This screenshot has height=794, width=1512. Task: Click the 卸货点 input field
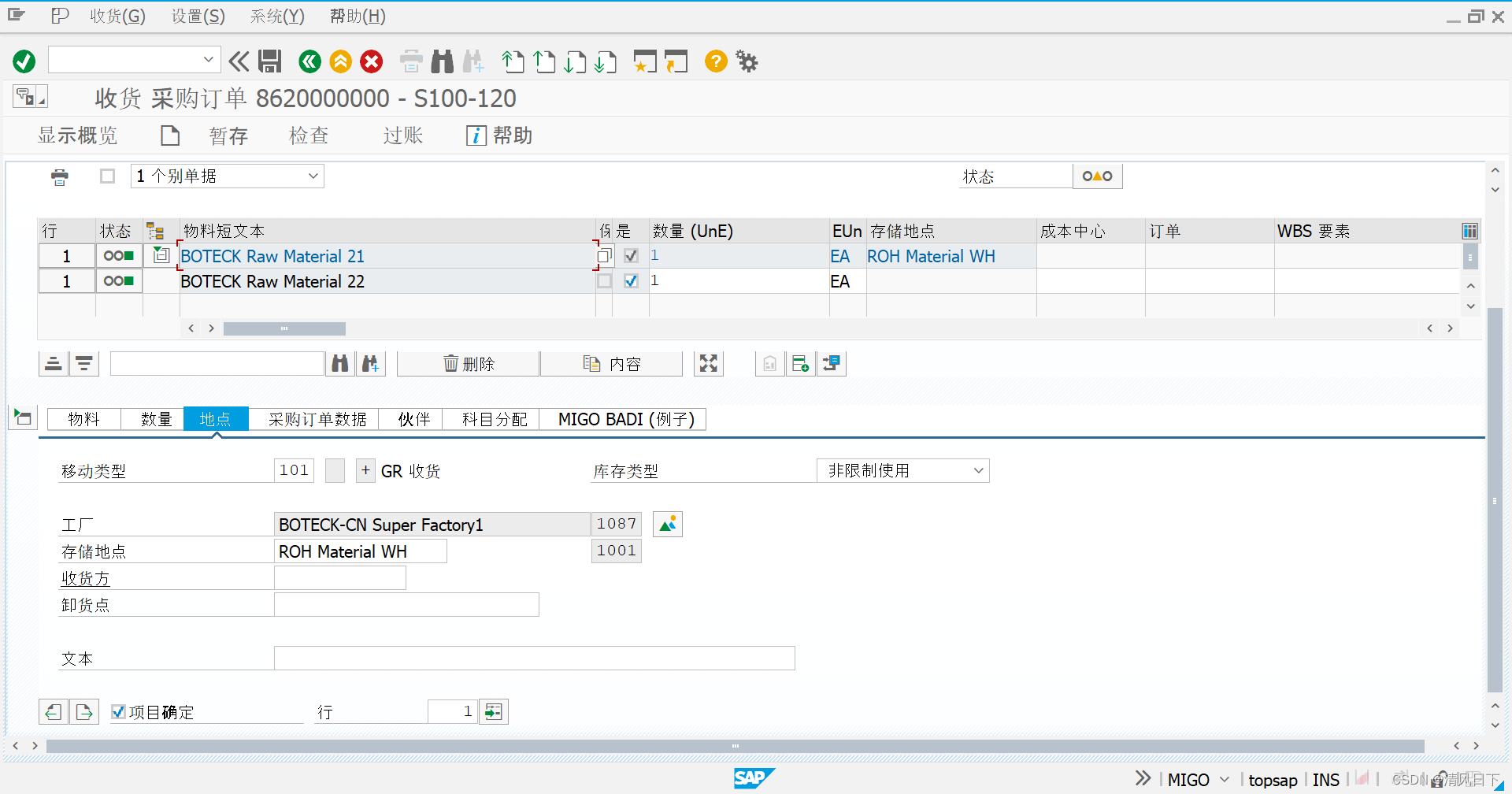[406, 605]
